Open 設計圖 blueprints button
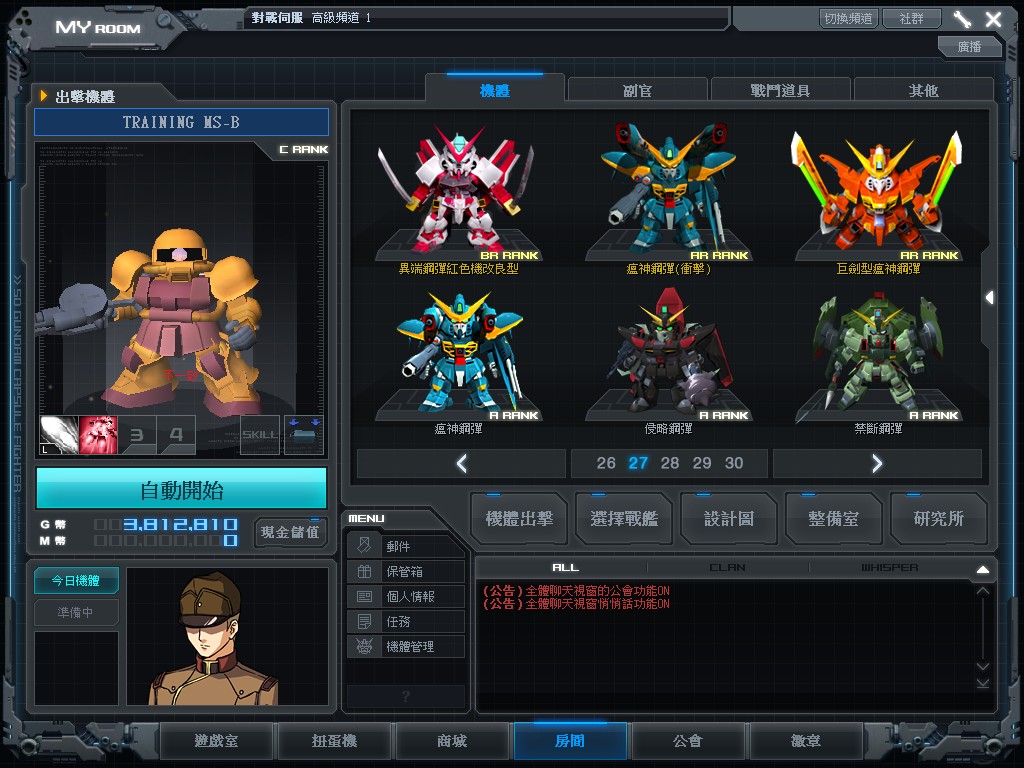Image resolution: width=1024 pixels, height=768 pixels. [x=729, y=519]
